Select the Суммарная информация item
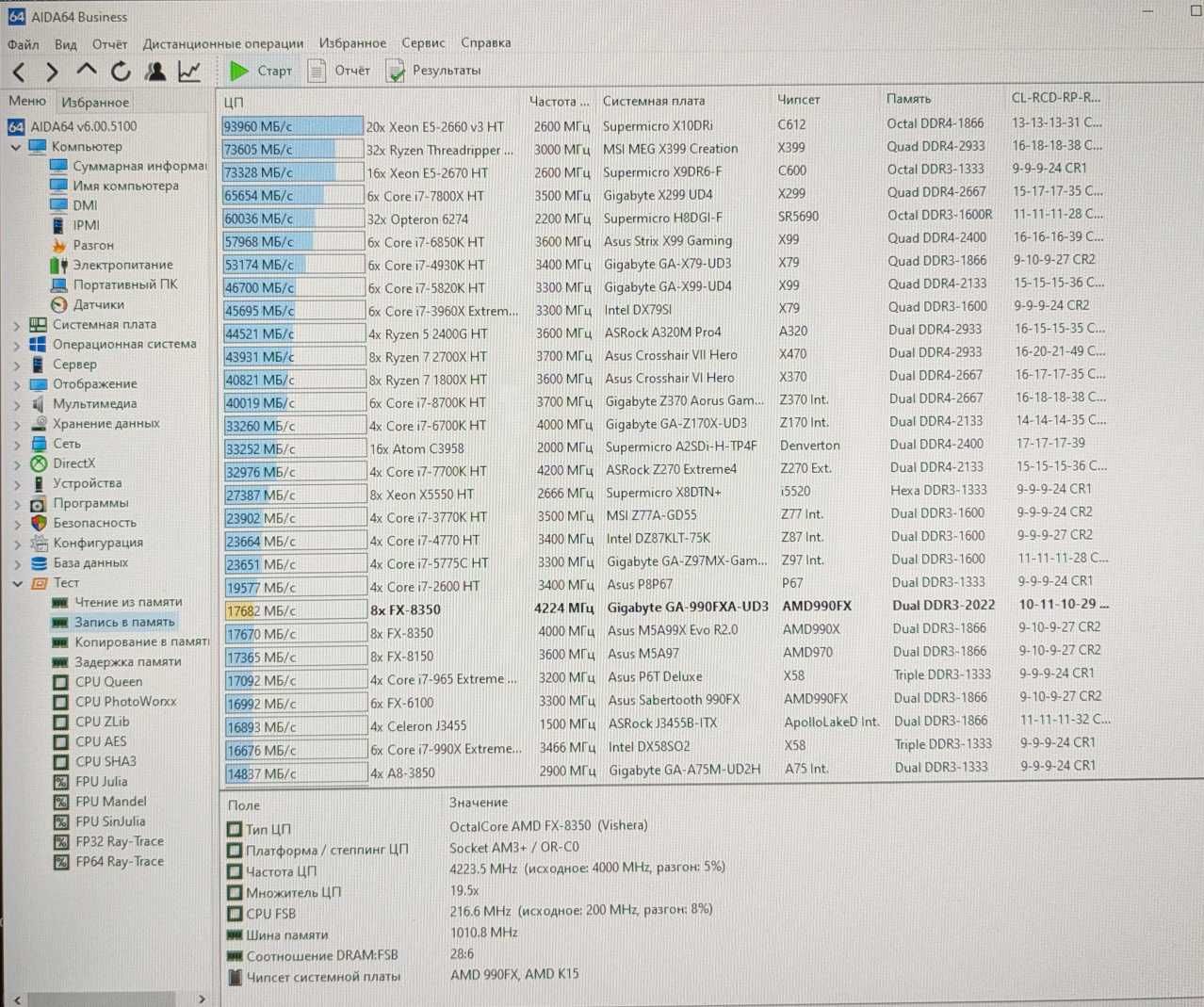1204x1007 pixels. click(128, 166)
